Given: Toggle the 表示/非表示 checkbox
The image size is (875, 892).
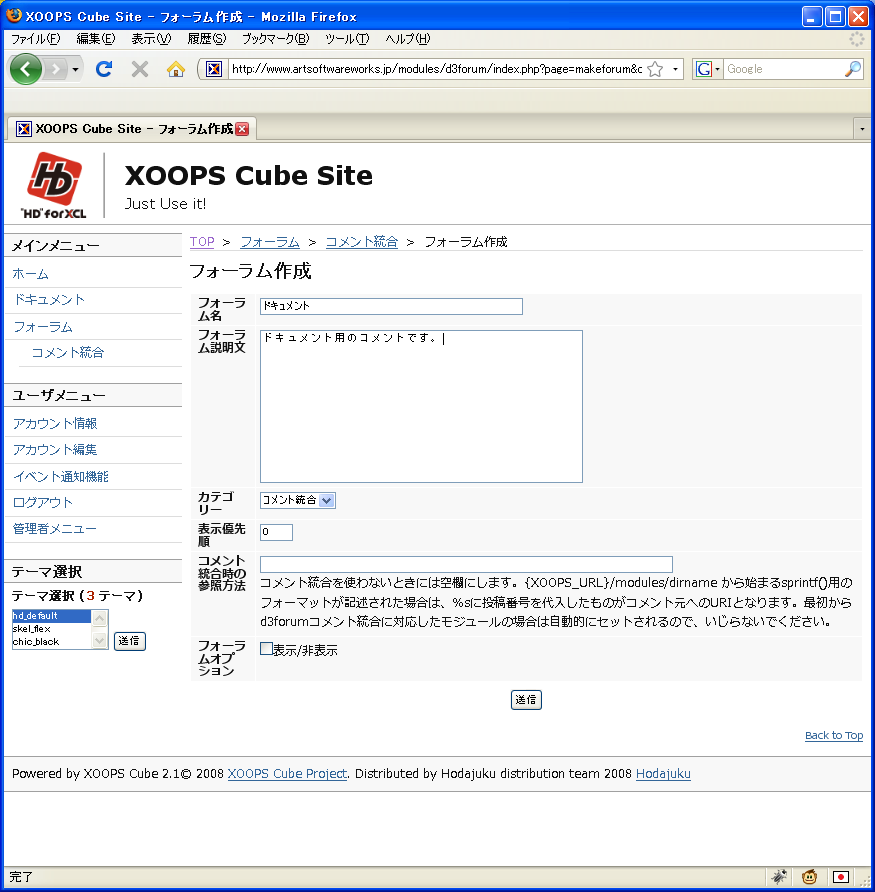Looking at the screenshot, I should pos(266,649).
